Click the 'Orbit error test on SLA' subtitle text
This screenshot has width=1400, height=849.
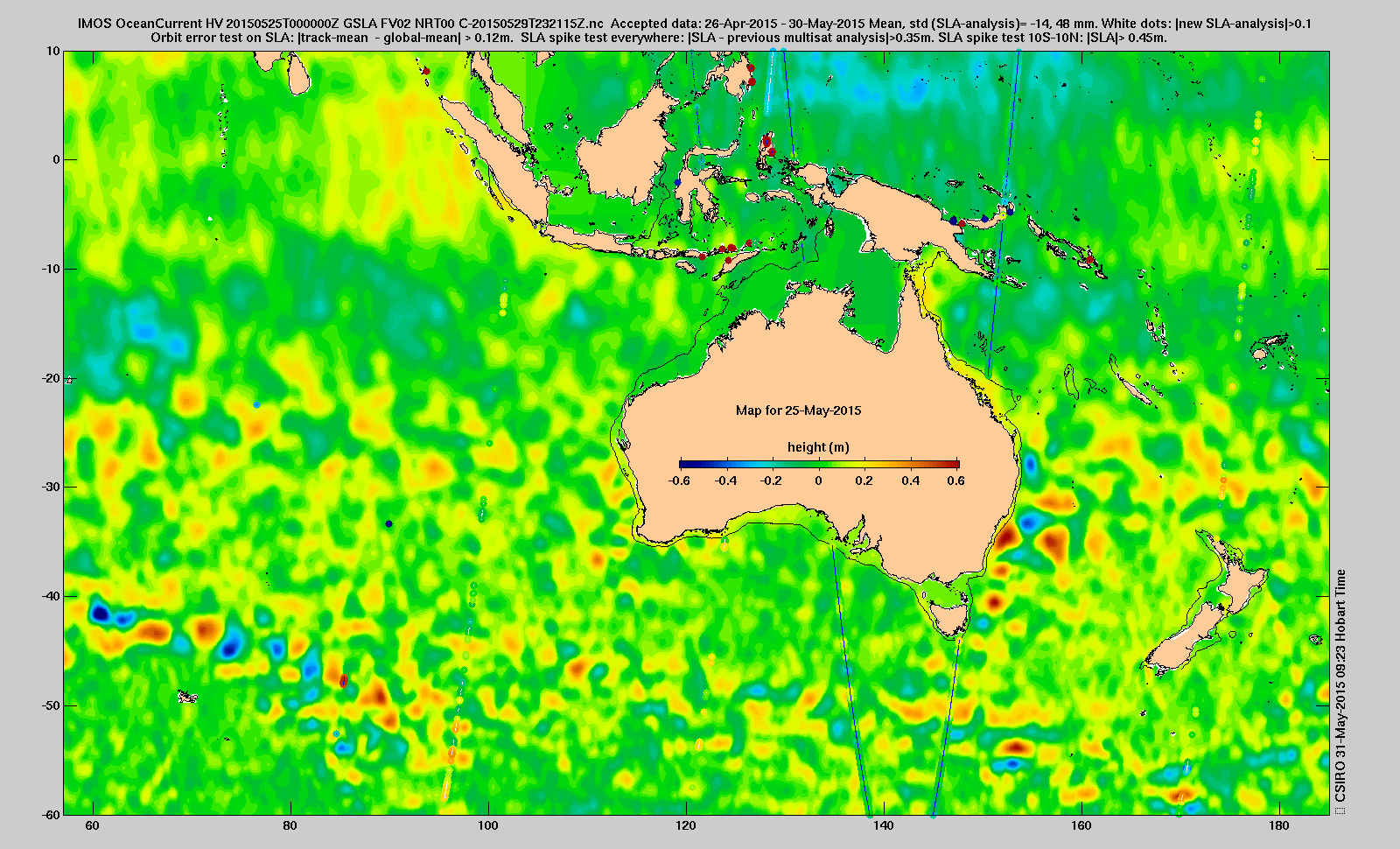[221, 38]
